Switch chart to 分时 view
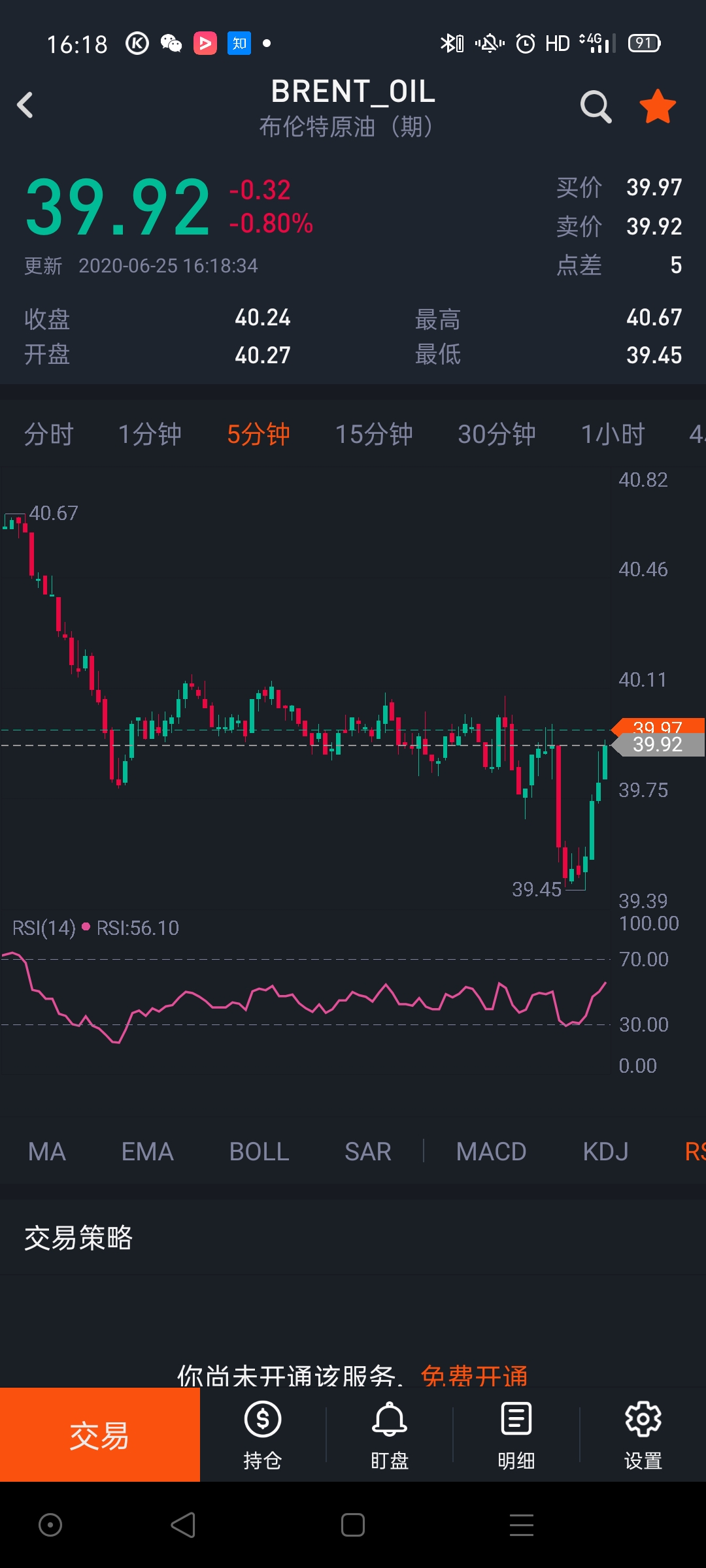 [49, 434]
